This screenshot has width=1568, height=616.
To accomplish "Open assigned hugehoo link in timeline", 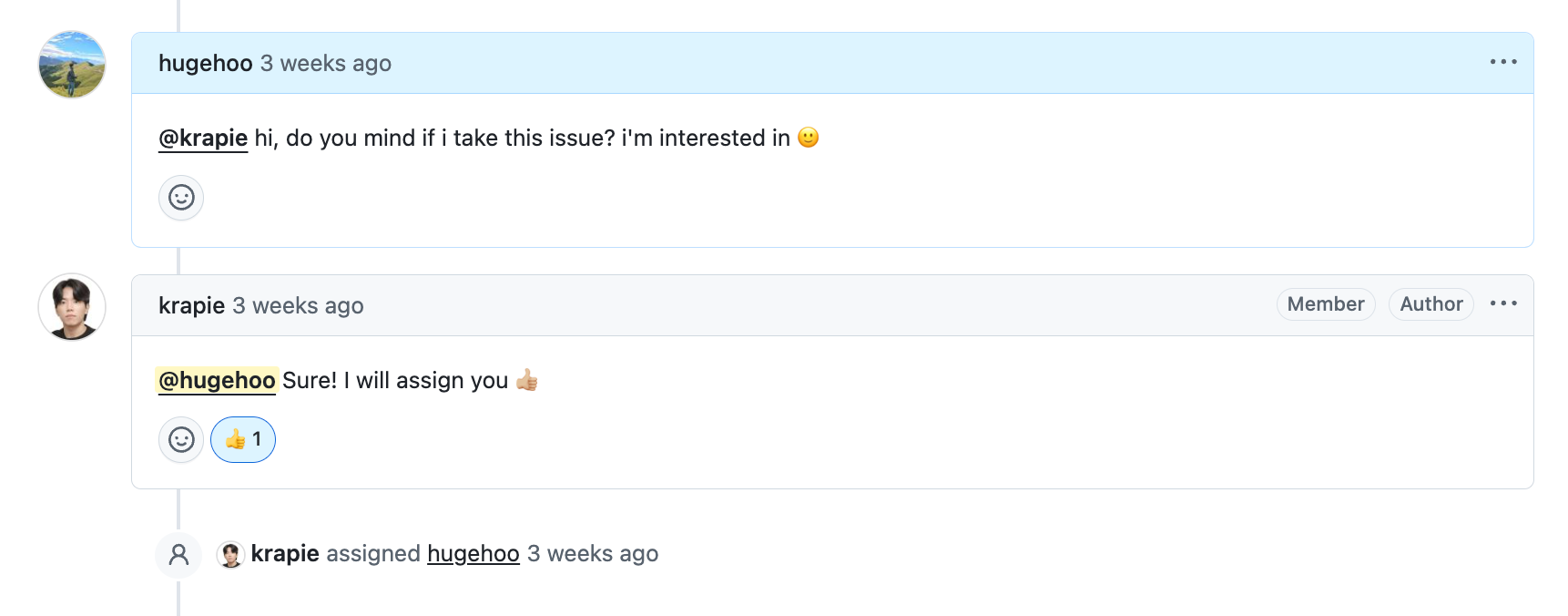I will pos(473,554).
